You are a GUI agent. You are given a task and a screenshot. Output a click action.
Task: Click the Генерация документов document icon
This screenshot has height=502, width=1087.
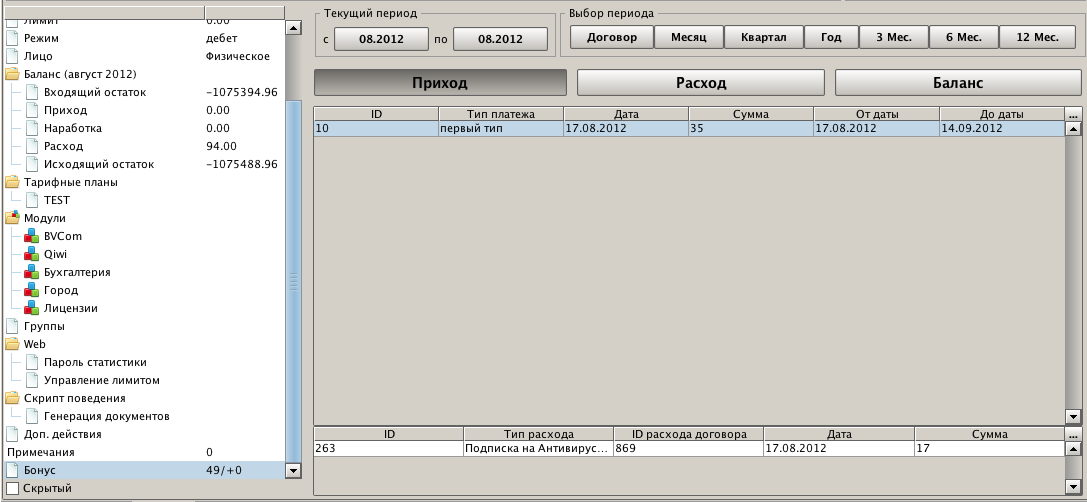32,416
